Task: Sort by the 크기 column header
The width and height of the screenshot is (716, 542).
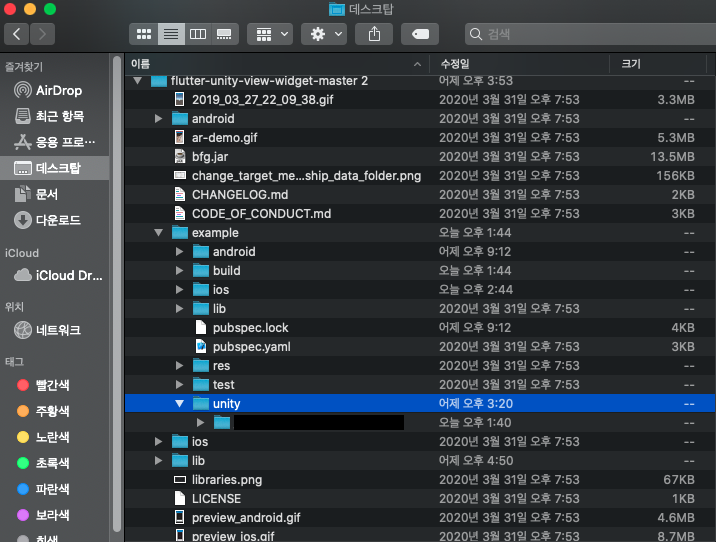Action: [x=658, y=64]
